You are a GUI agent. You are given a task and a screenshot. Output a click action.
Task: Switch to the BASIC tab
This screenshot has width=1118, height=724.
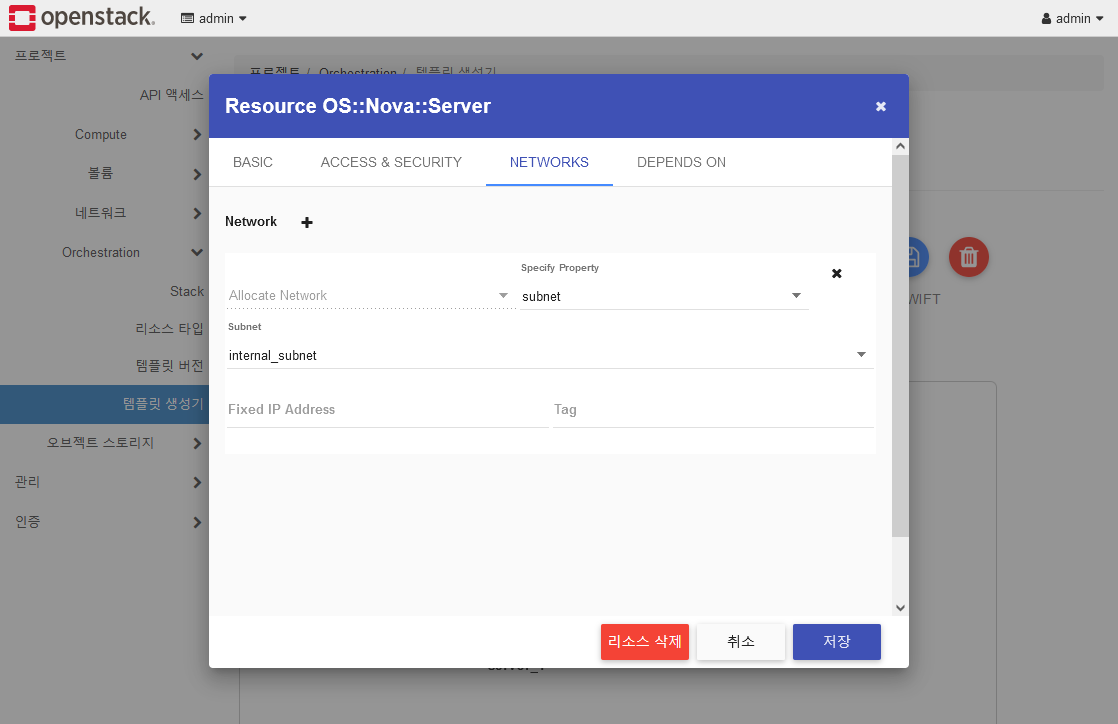coord(252,162)
